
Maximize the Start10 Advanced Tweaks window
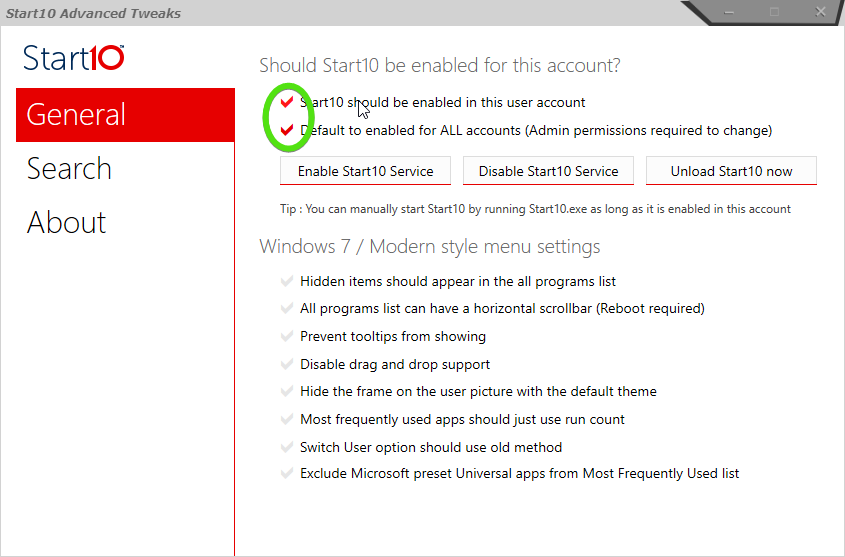coord(774,12)
